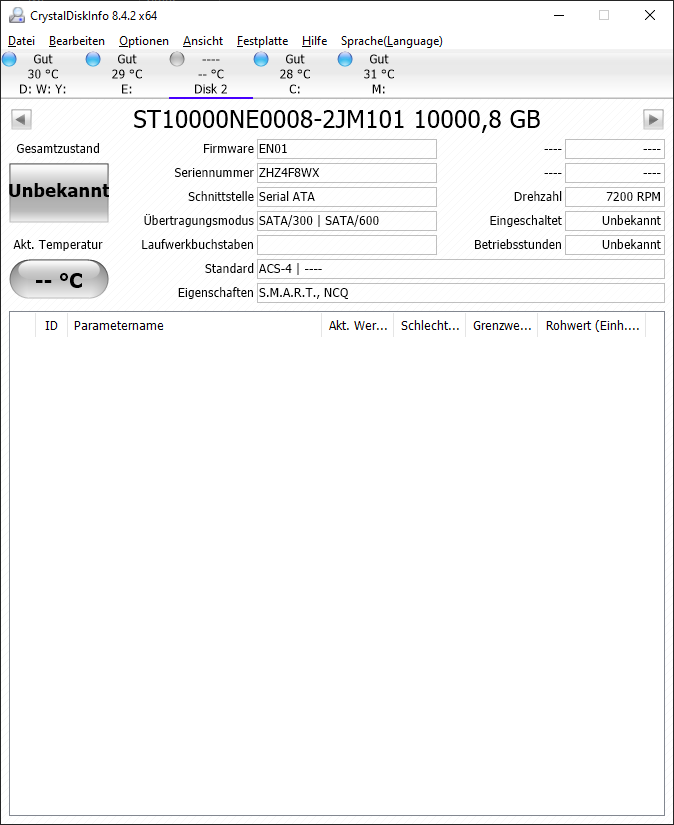Screen dimensions: 674x825
Task: Click the blue status orb for E:
Action: click(93, 59)
